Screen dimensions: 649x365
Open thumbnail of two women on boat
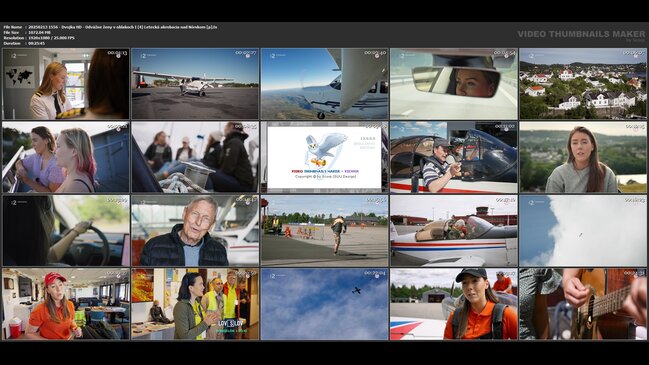66,157
